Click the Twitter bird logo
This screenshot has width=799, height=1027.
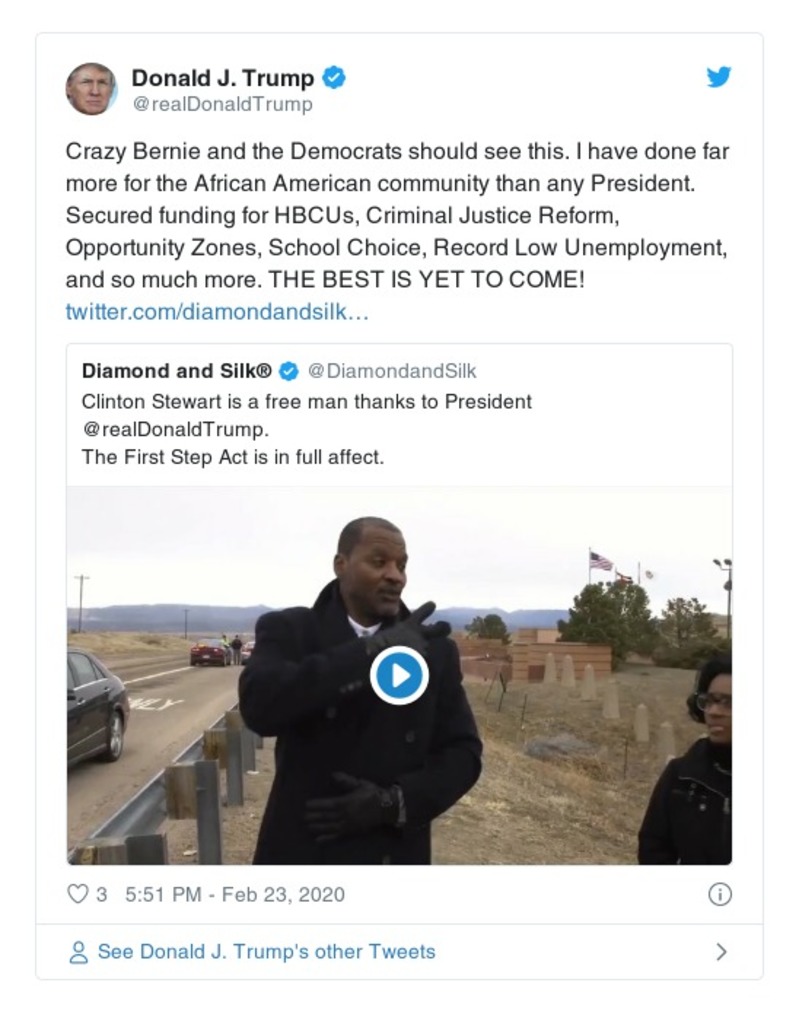718,77
